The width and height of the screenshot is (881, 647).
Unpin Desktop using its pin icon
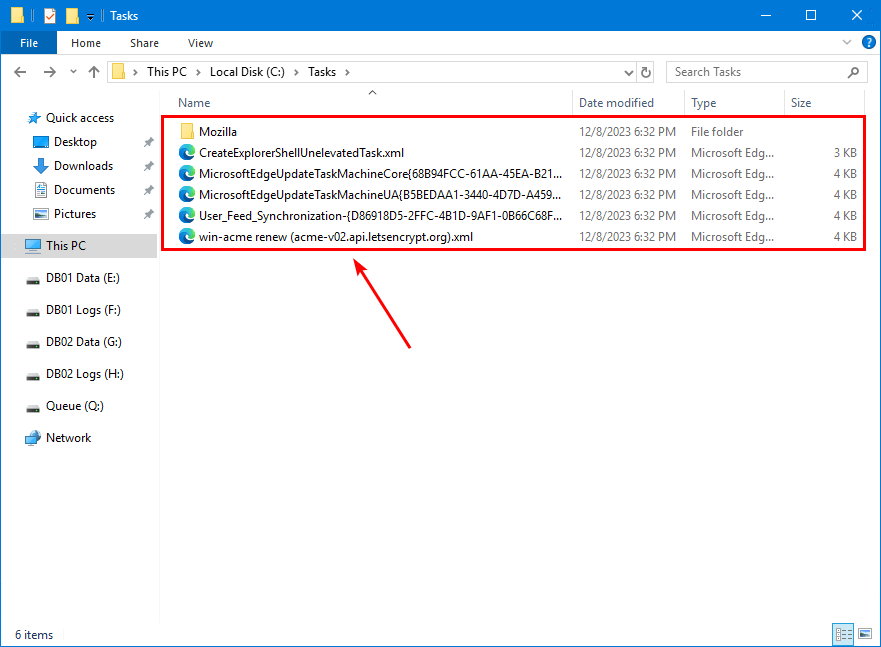coord(148,142)
